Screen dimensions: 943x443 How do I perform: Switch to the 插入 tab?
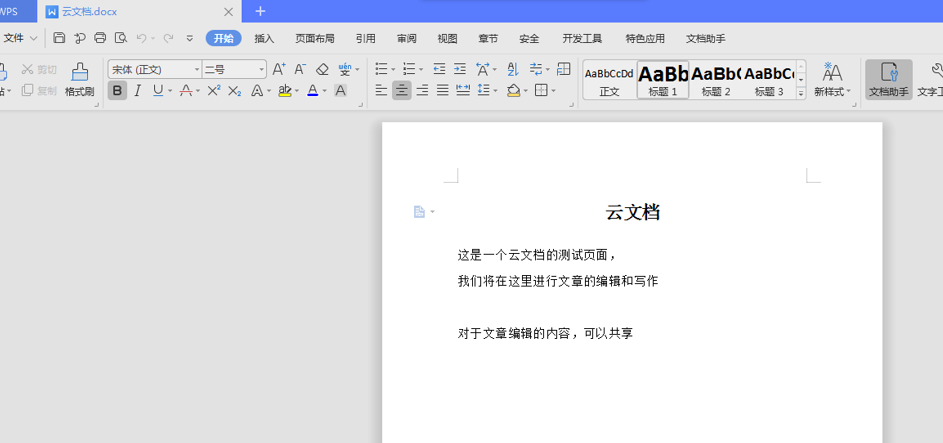[x=264, y=38]
